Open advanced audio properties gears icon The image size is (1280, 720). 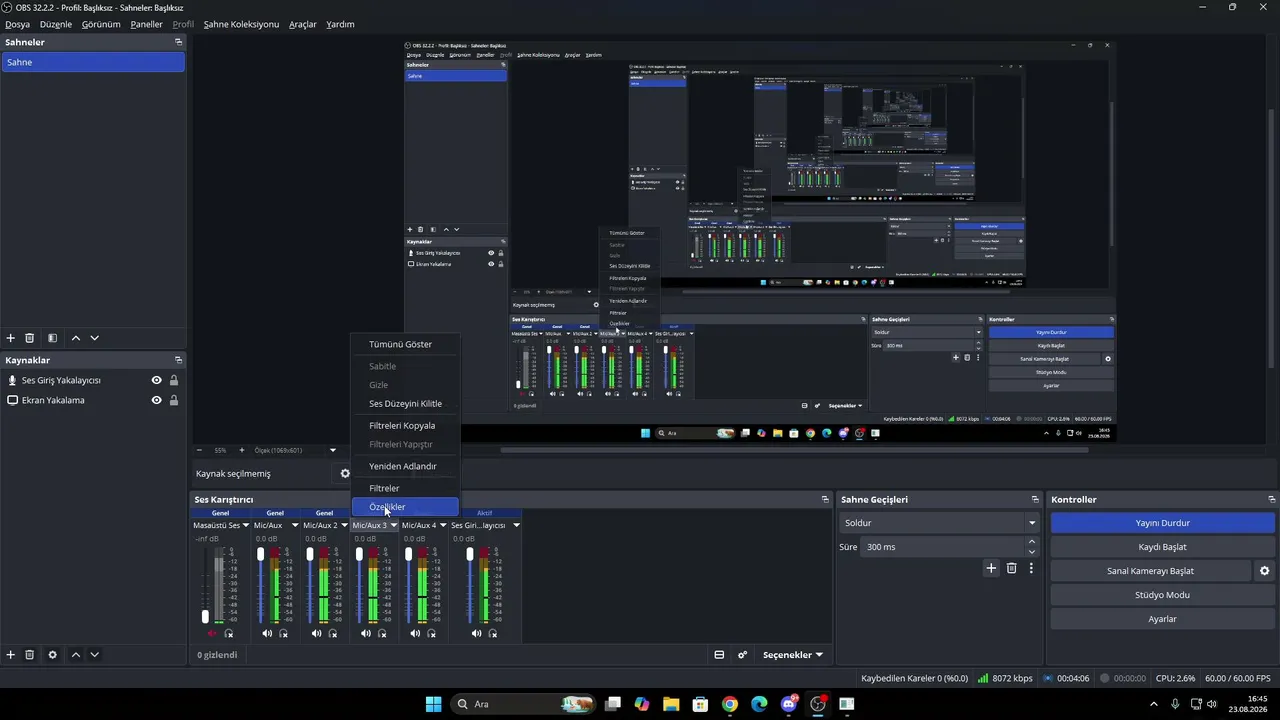[x=742, y=655]
